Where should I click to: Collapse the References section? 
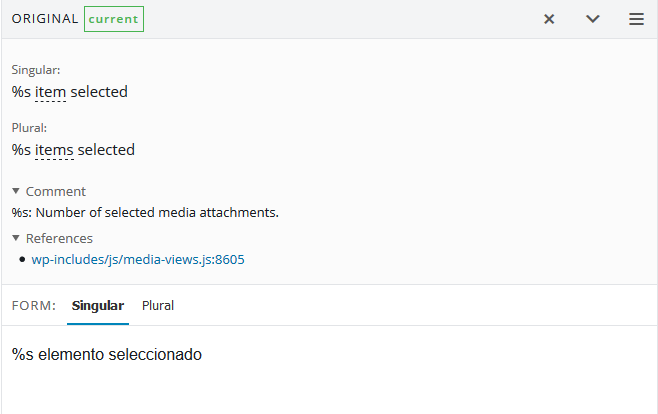pos(52,238)
